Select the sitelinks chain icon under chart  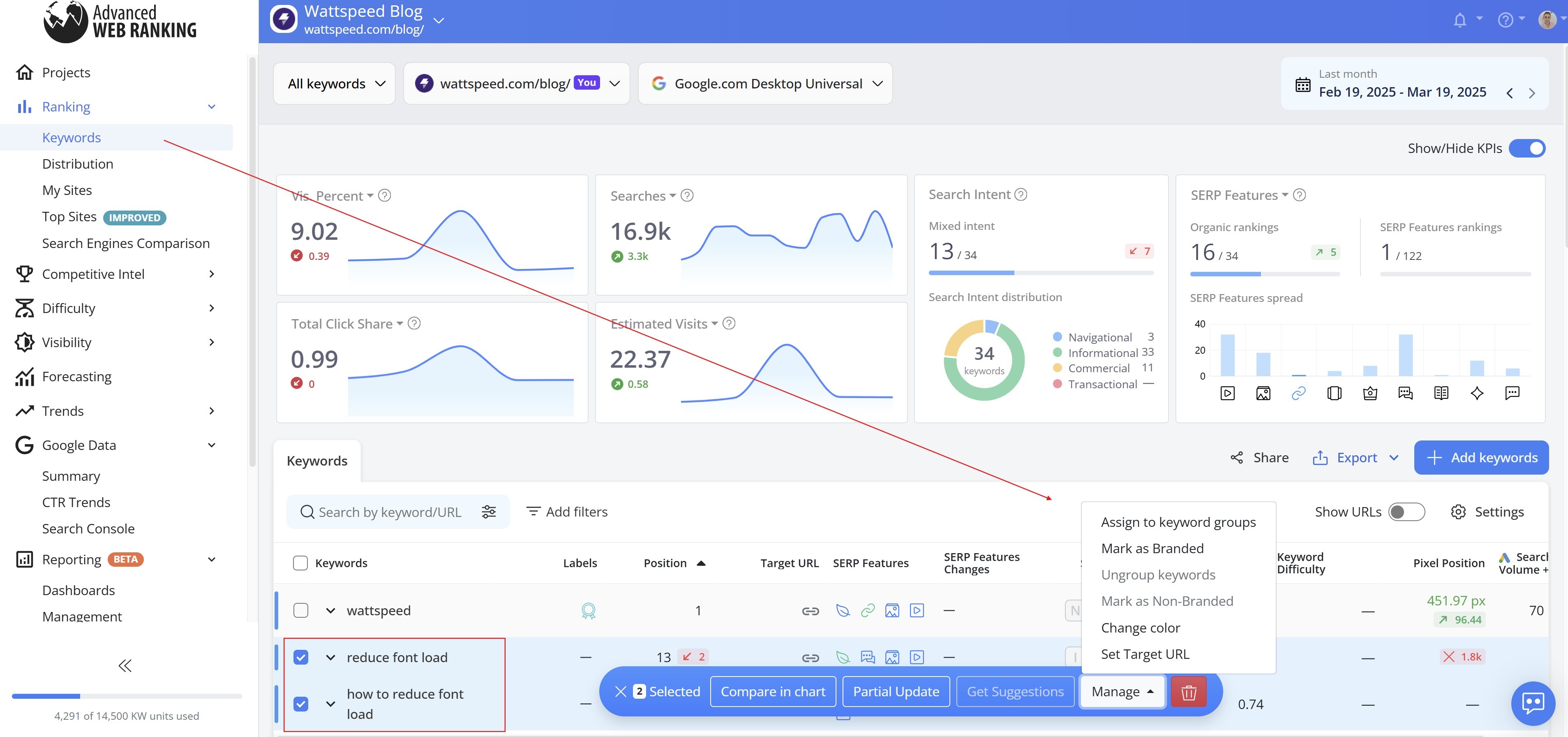coord(1298,394)
